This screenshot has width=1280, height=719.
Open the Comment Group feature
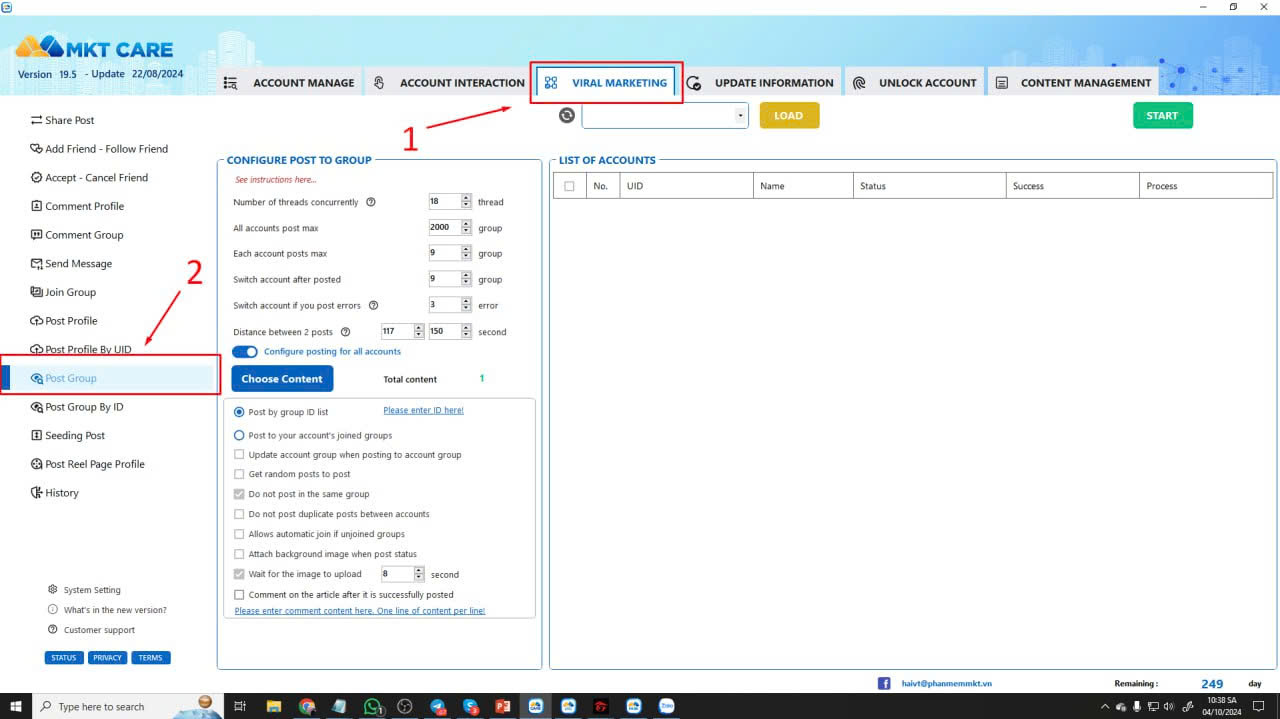click(84, 234)
